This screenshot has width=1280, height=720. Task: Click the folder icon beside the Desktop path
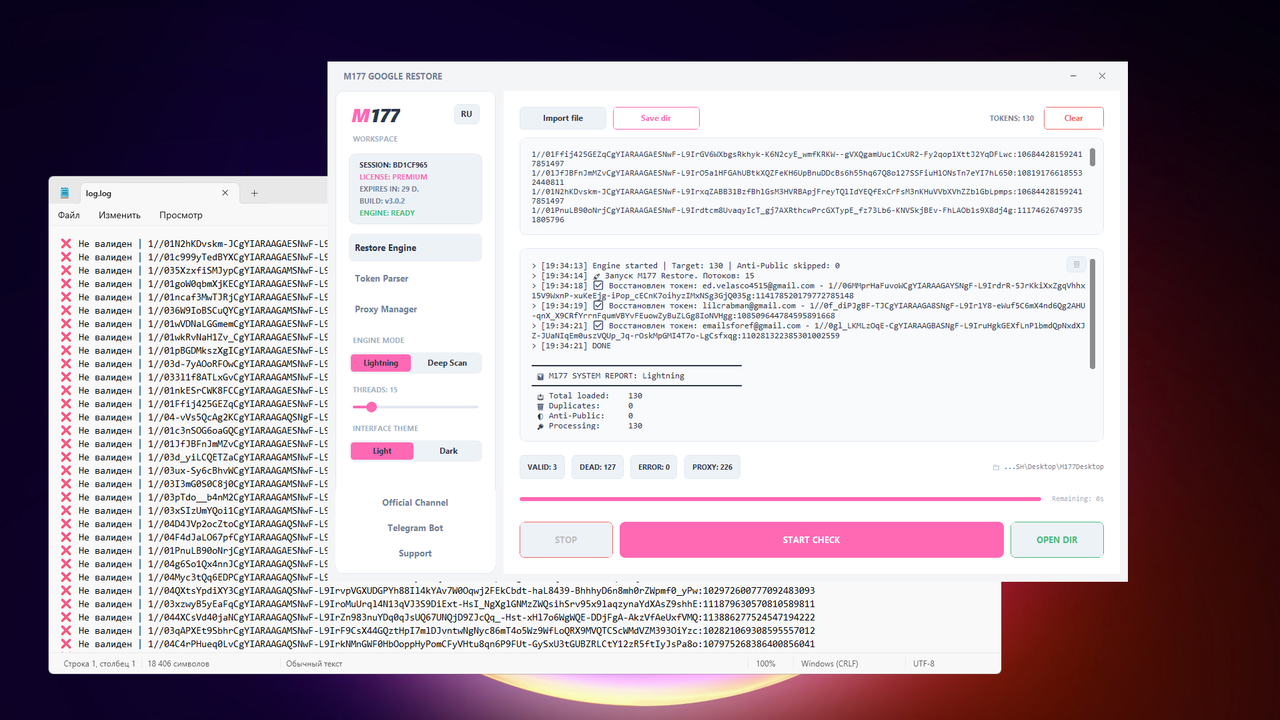pos(996,467)
